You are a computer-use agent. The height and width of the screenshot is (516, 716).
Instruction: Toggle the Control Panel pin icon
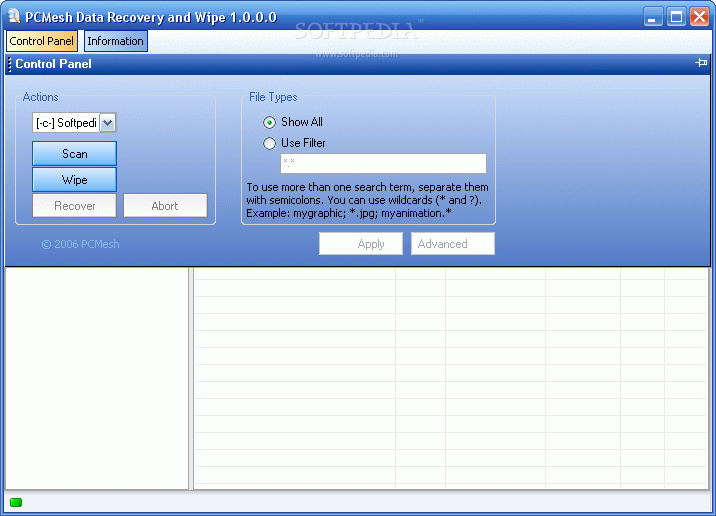[701, 63]
